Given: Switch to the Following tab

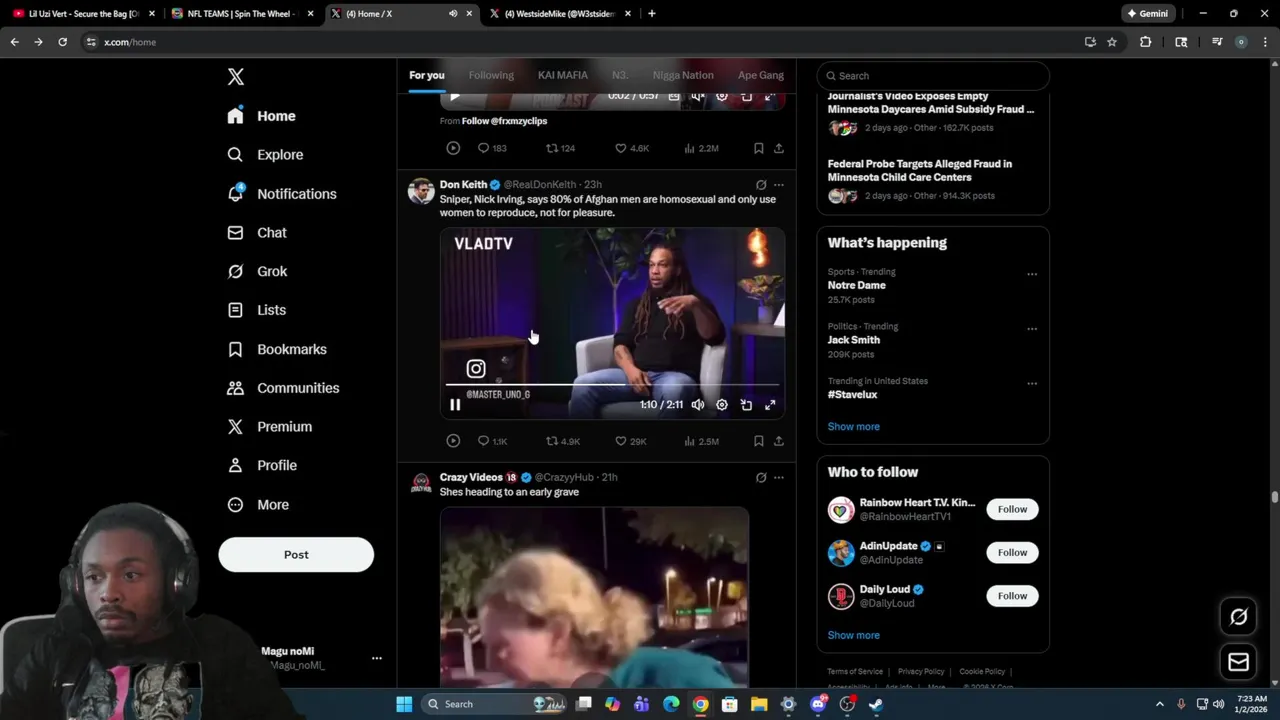Looking at the screenshot, I should point(491,75).
